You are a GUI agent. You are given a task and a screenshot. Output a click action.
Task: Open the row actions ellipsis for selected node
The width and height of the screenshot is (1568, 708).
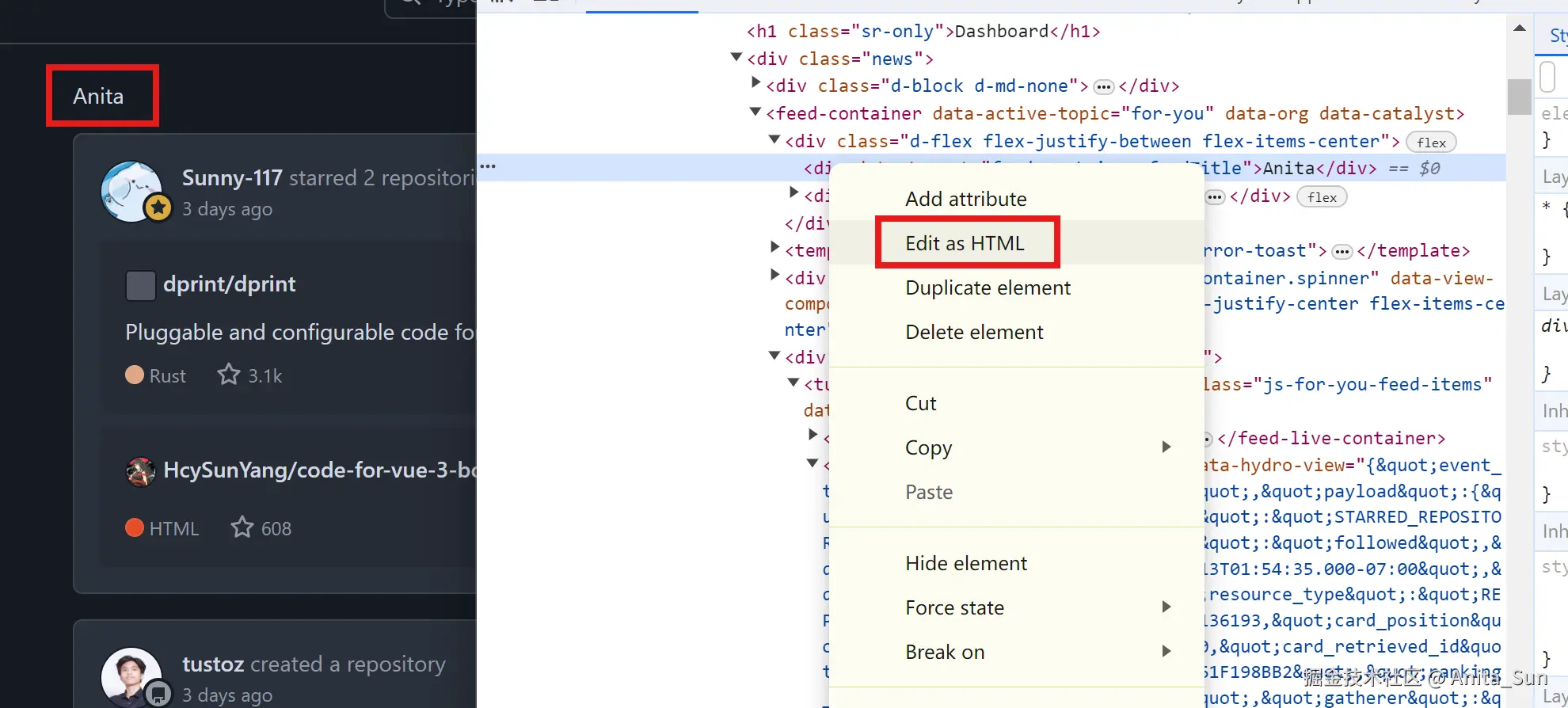pos(488,166)
